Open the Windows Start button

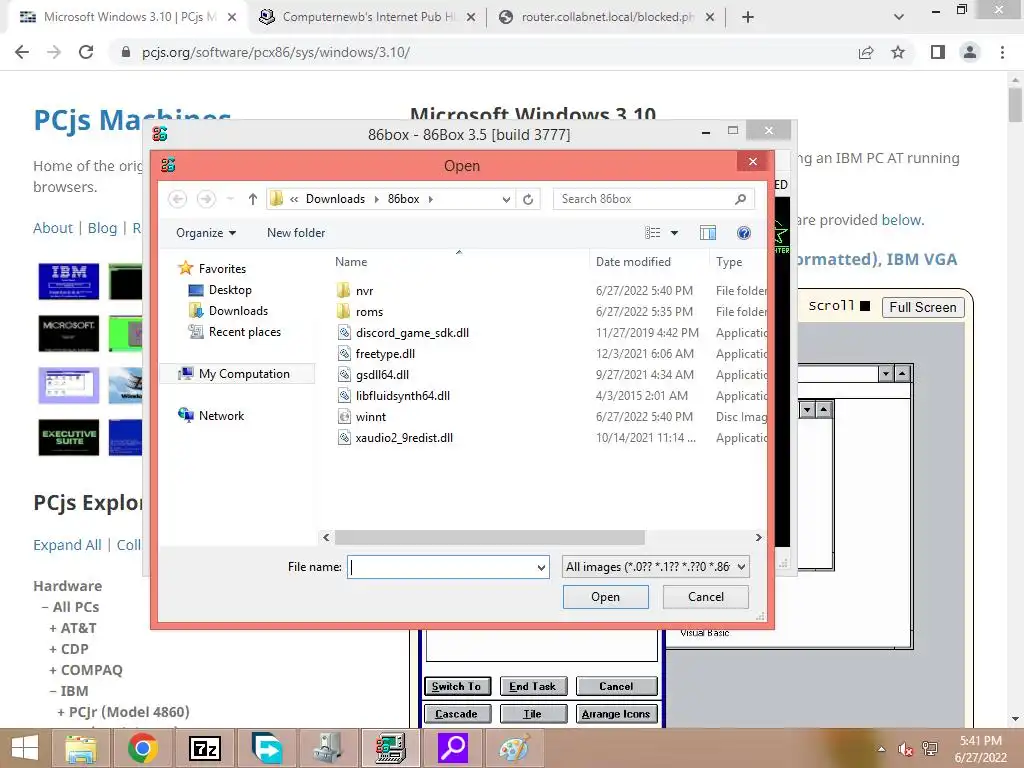click(25, 748)
